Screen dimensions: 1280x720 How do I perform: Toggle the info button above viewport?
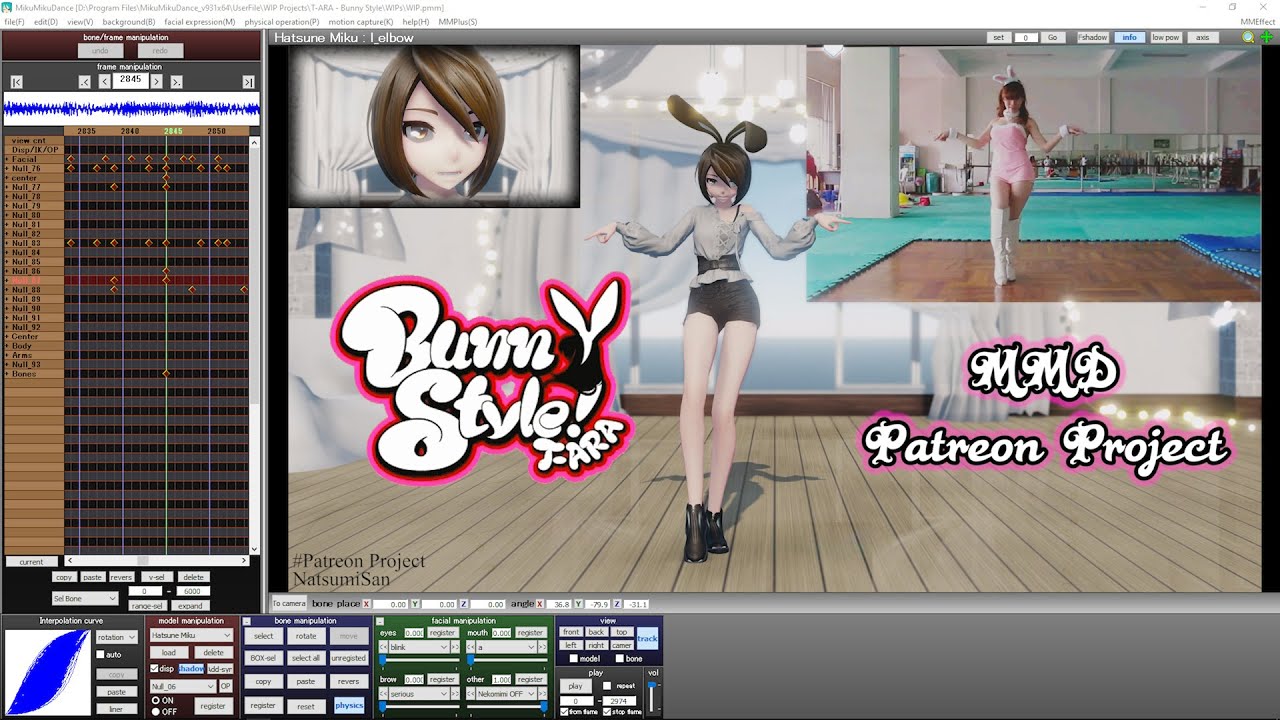coord(1129,37)
